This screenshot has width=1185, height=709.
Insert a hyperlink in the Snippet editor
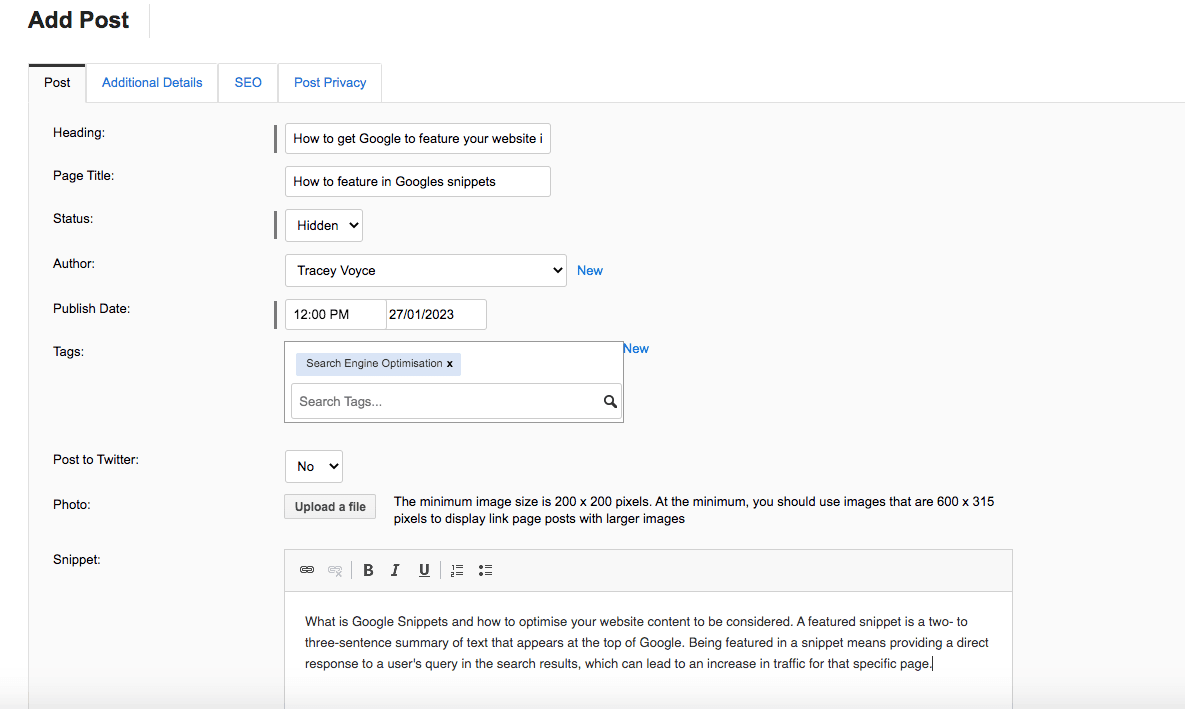(307, 570)
